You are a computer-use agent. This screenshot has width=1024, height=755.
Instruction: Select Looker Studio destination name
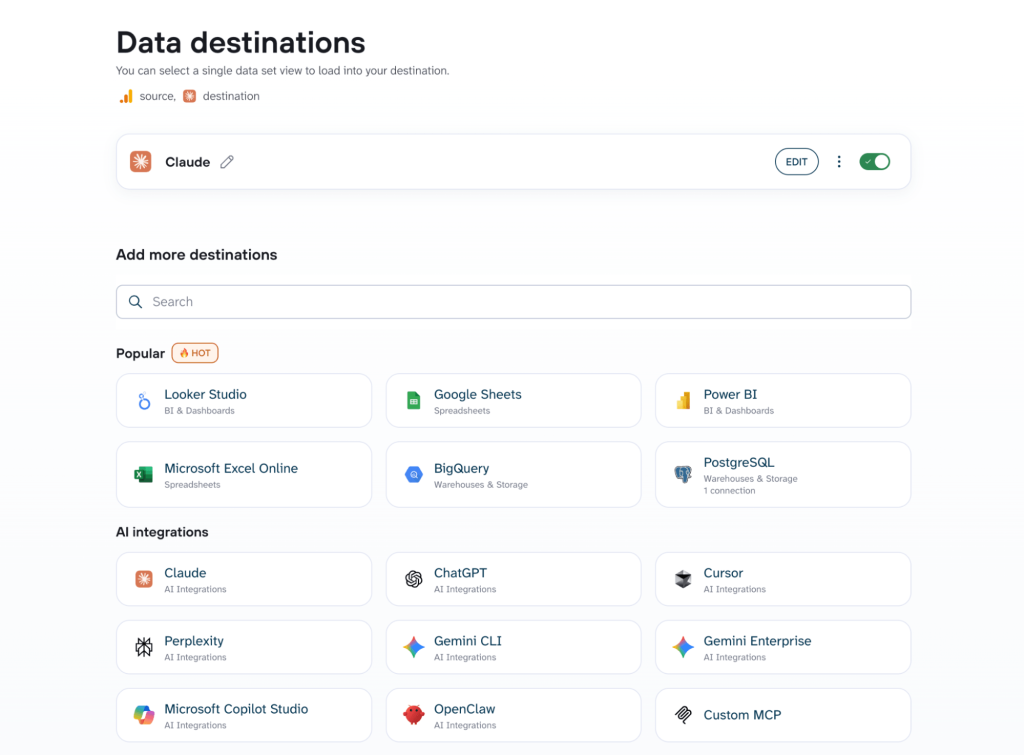(x=205, y=394)
